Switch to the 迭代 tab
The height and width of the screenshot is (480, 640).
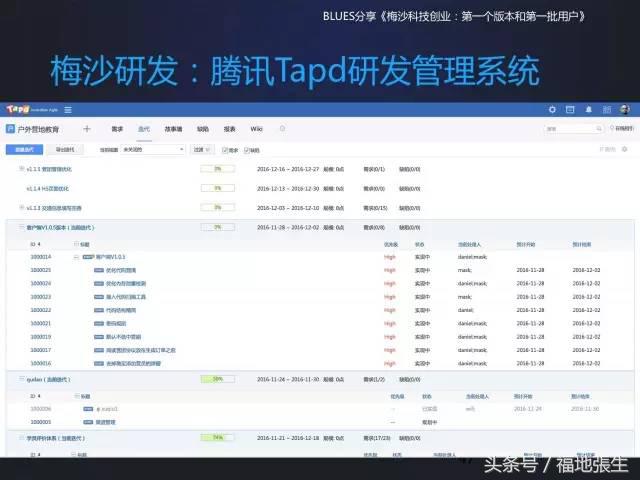(144, 129)
